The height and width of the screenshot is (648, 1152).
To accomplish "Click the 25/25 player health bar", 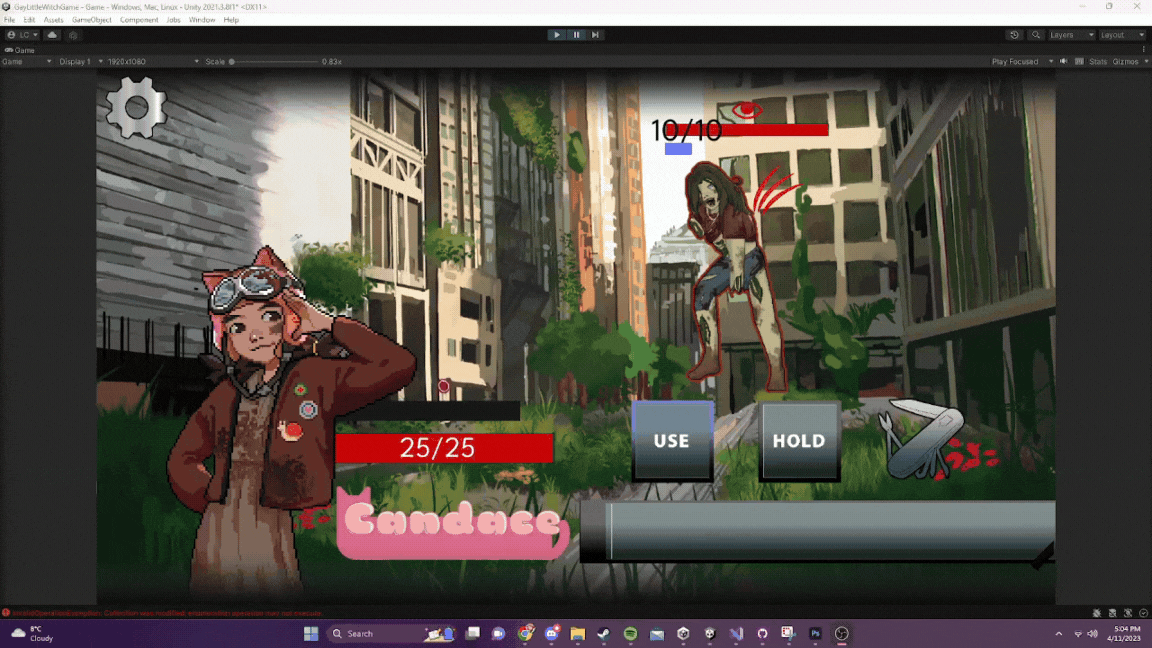I will coord(444,448).
